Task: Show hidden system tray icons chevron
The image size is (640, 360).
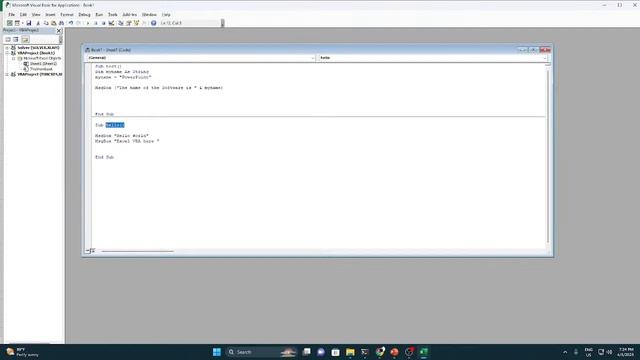Action: click(565, 352)
